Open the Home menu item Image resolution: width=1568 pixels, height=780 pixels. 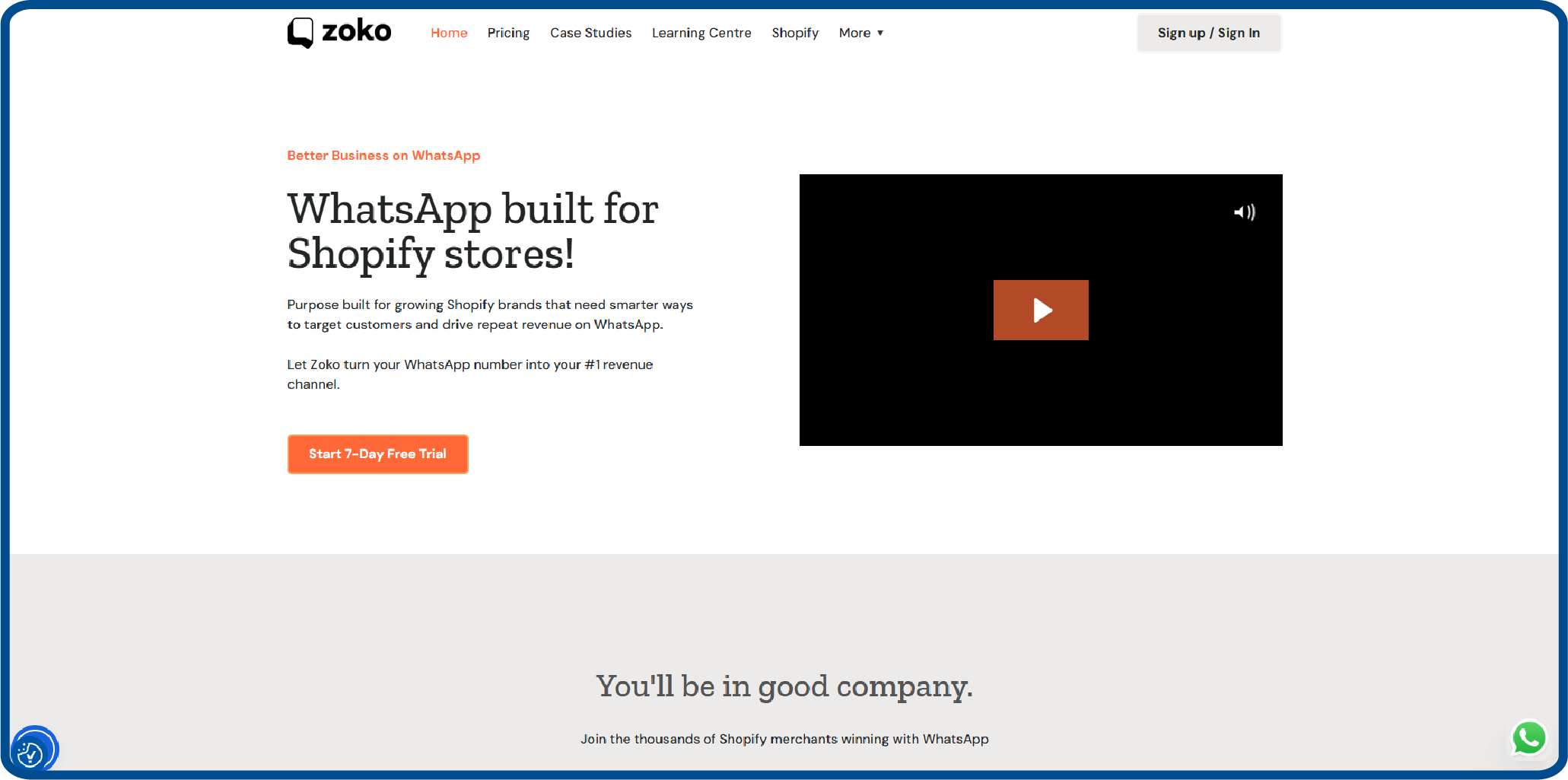(449, 33)
